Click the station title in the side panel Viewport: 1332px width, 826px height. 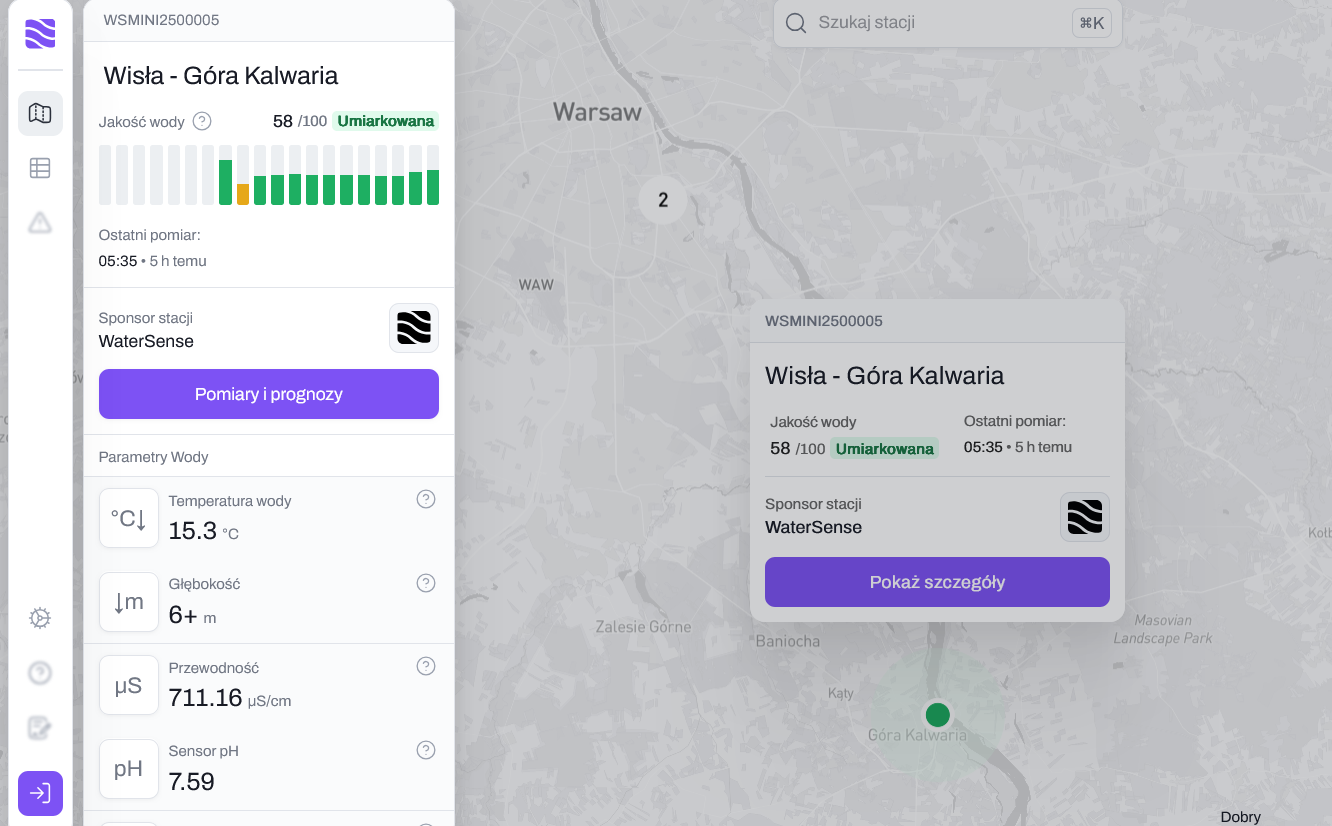click(x=221, y=76)
